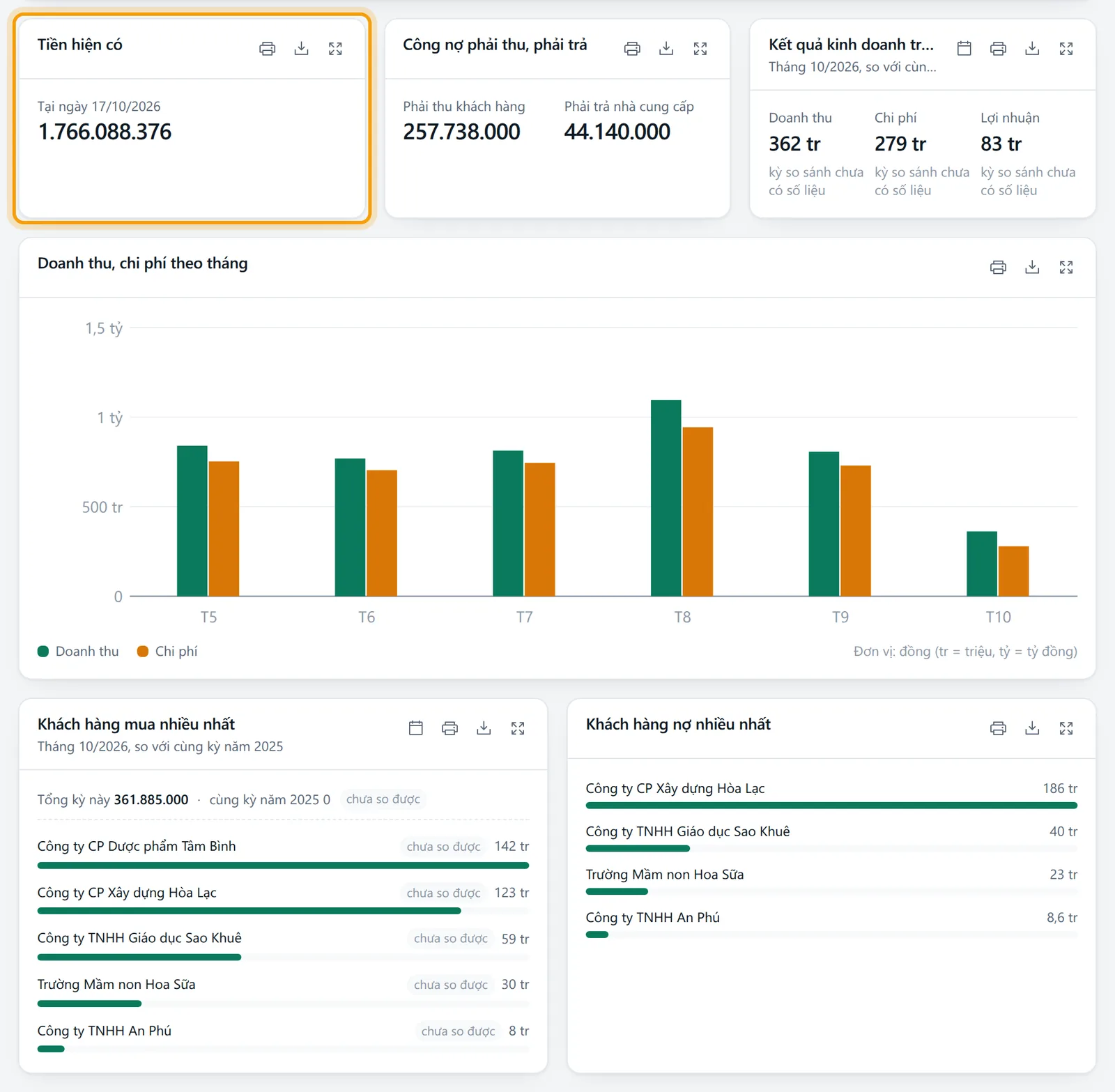Open calendar in Khách hàng mua nhiều nhất
Viewport: 1115px width, 1092px height.
point(415,728)
